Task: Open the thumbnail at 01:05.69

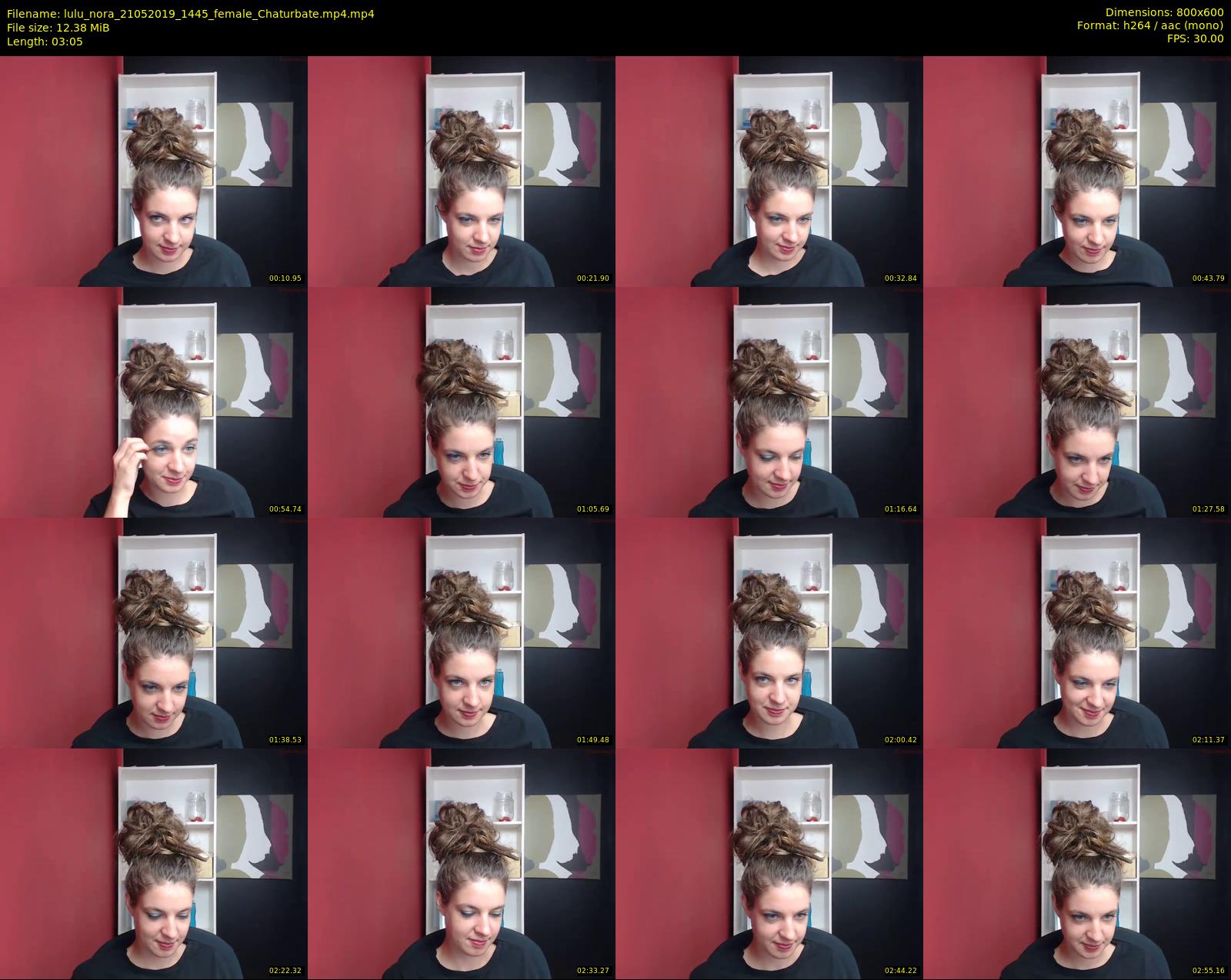Action: pos(462,402)
